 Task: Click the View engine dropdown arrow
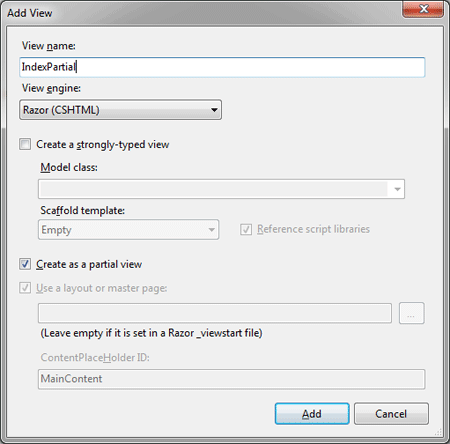point(214,110)
